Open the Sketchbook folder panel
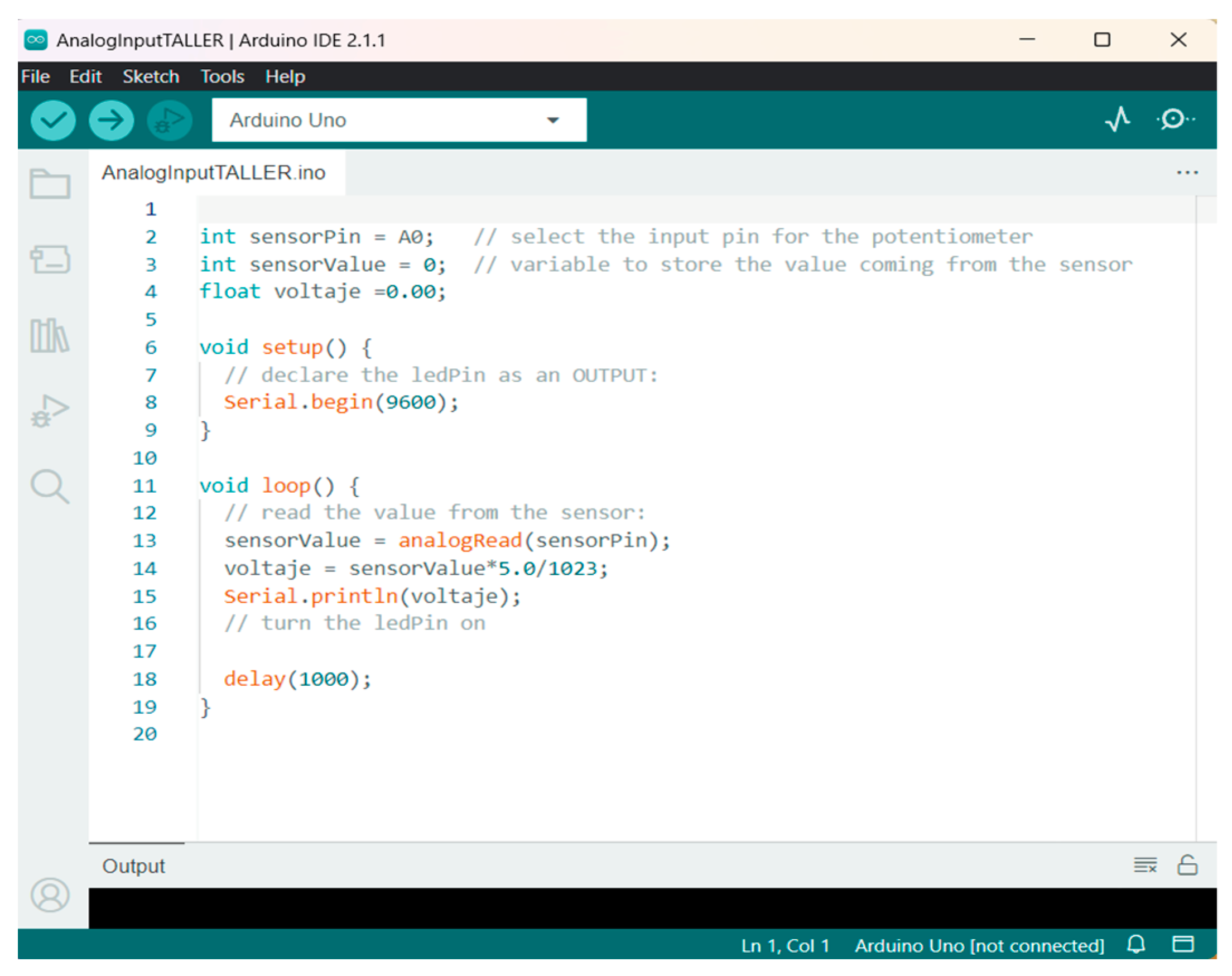1232x976 pixels. tap(50, 184)
